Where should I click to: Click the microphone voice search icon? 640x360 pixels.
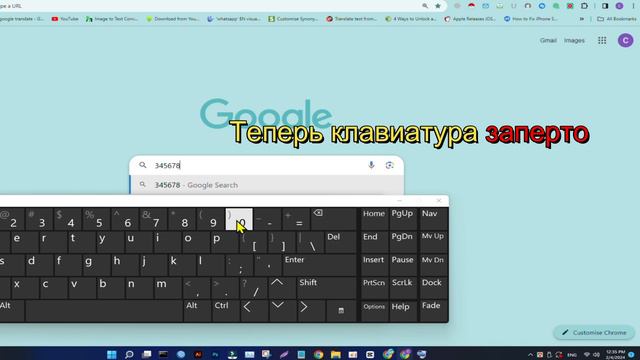click(x=371, y=165)
